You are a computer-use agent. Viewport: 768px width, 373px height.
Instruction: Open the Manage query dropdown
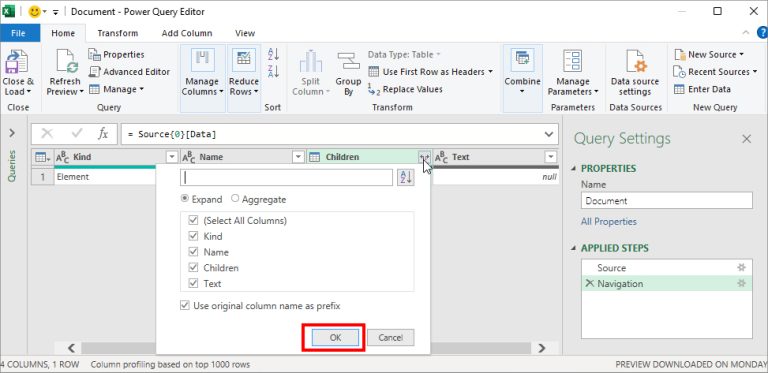pyautogui.click(x=117, y=90)
